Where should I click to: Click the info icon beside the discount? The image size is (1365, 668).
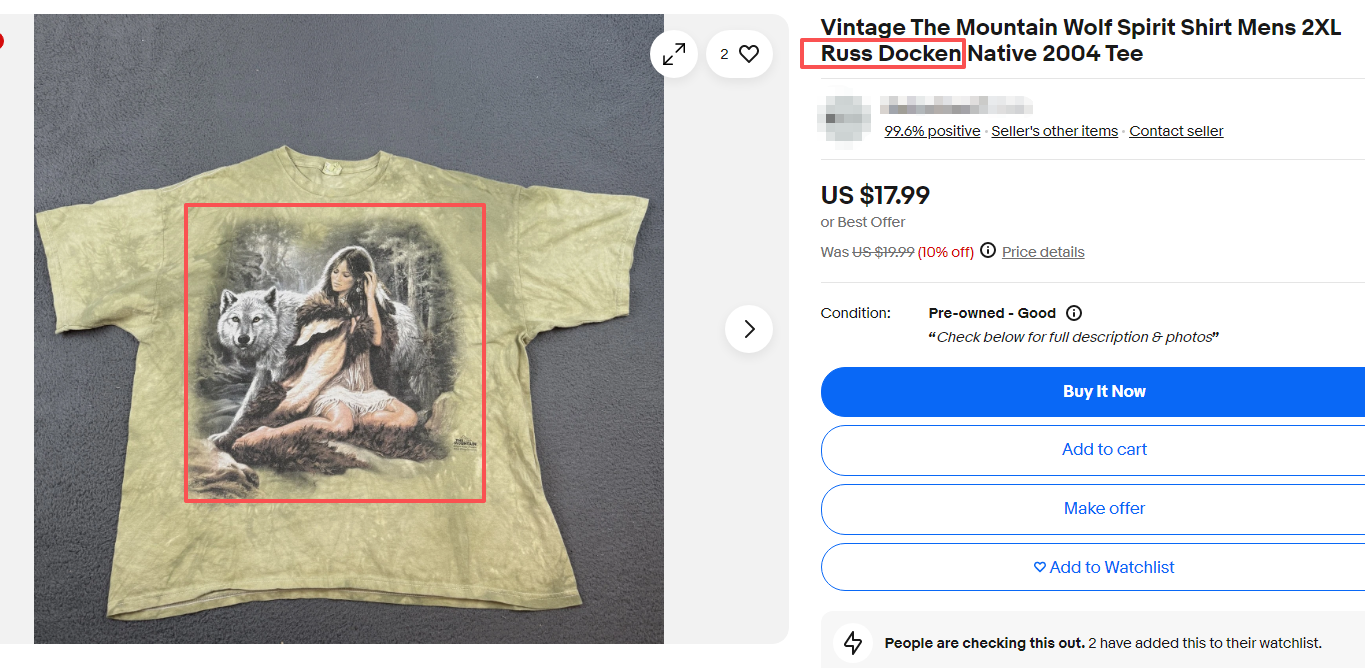click(988, 250)
